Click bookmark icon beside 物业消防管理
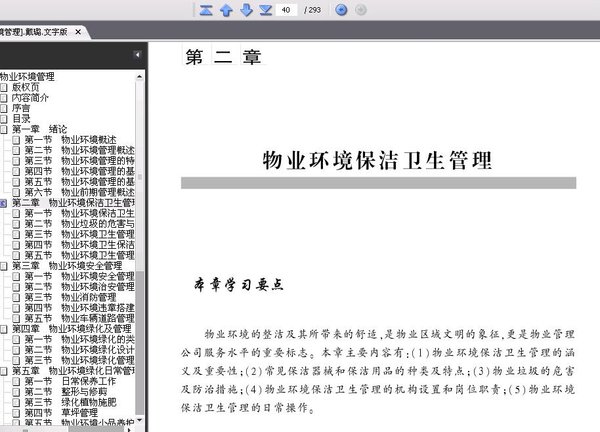 16,297
